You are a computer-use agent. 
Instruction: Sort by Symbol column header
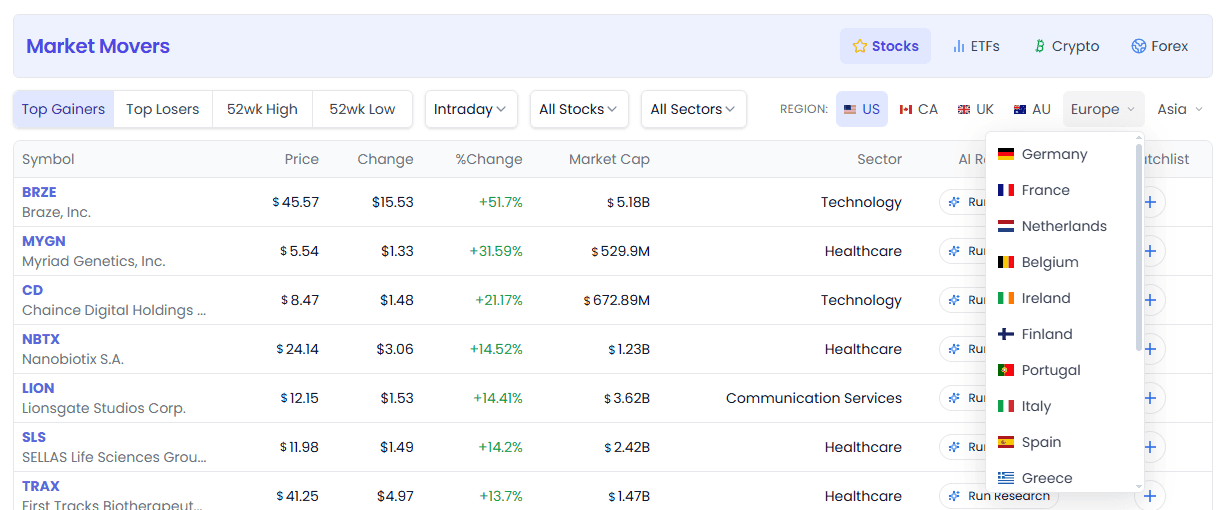(x=48, y=159)
